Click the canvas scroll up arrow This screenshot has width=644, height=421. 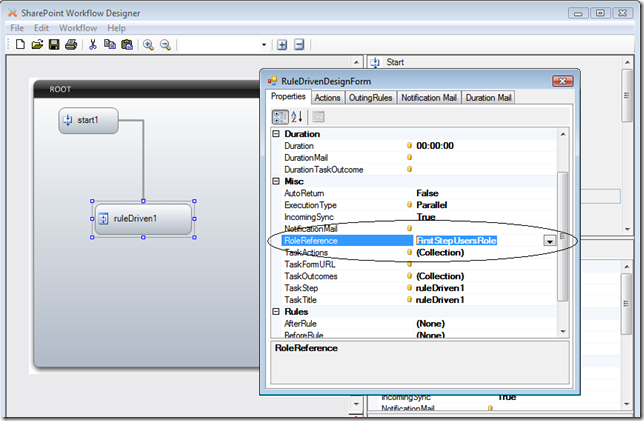point(356,62)
